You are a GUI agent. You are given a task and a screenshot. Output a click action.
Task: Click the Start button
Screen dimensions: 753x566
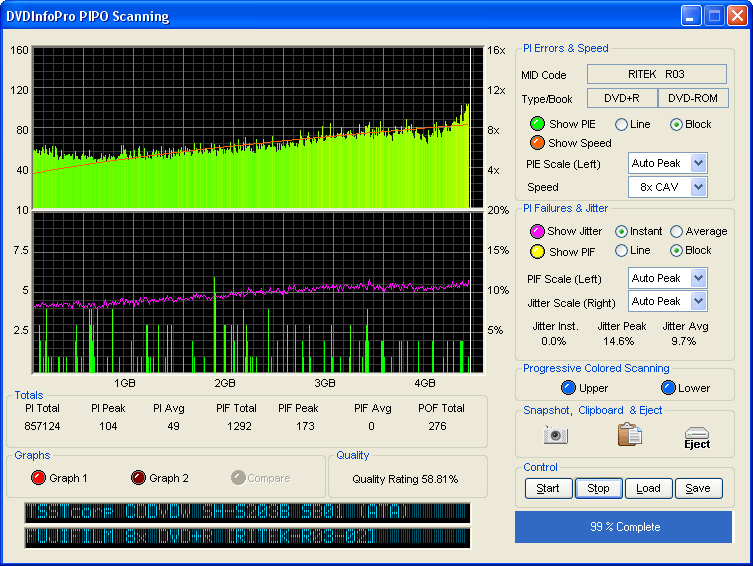(548, 488)
